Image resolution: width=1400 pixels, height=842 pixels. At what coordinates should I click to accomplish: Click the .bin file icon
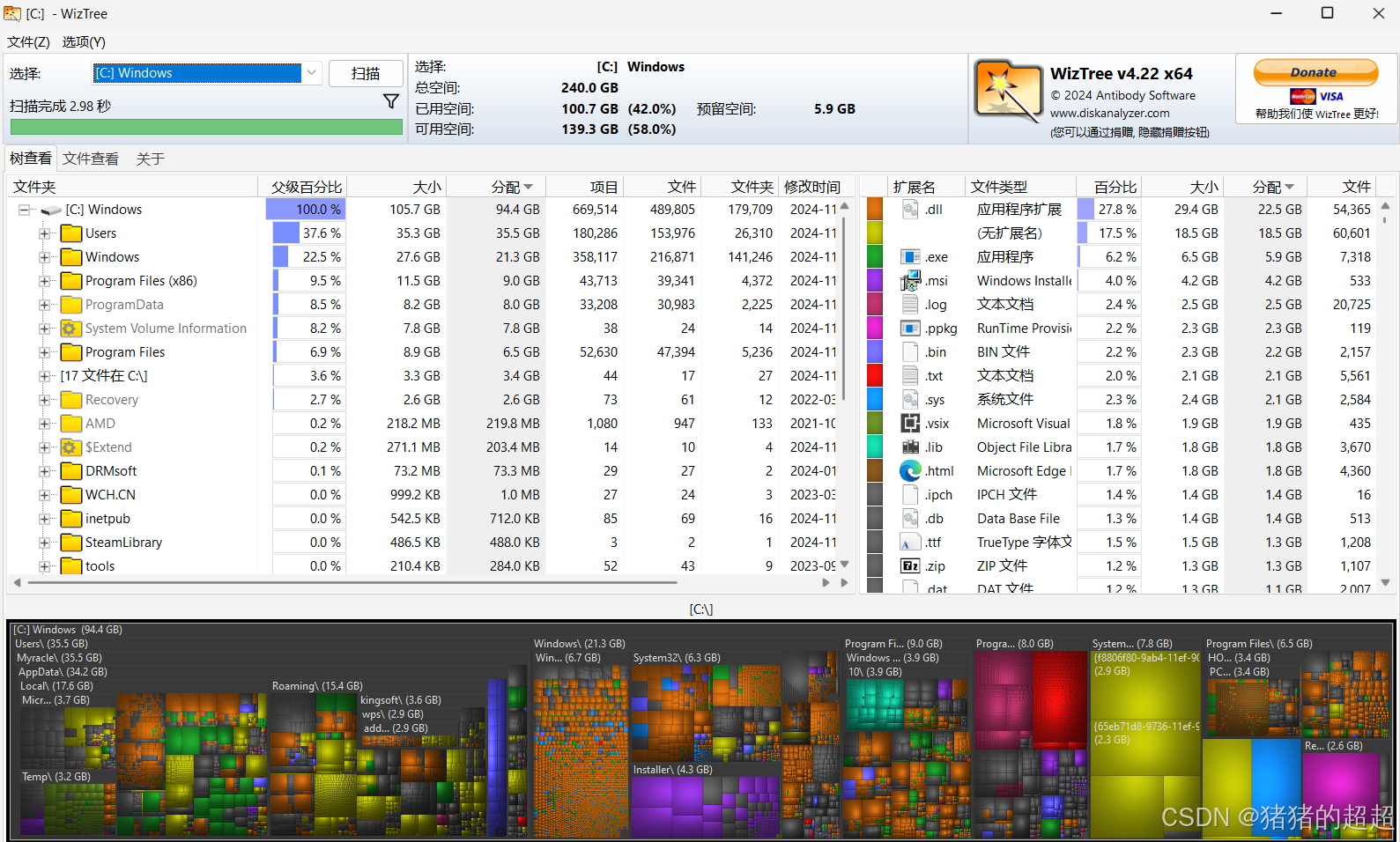click(910, 352)
